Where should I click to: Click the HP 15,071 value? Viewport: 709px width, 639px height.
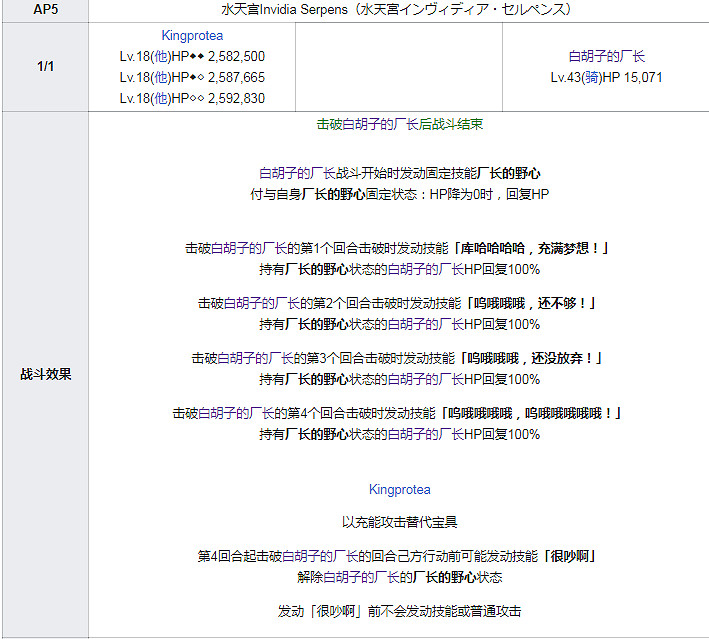tap(633, 77)
